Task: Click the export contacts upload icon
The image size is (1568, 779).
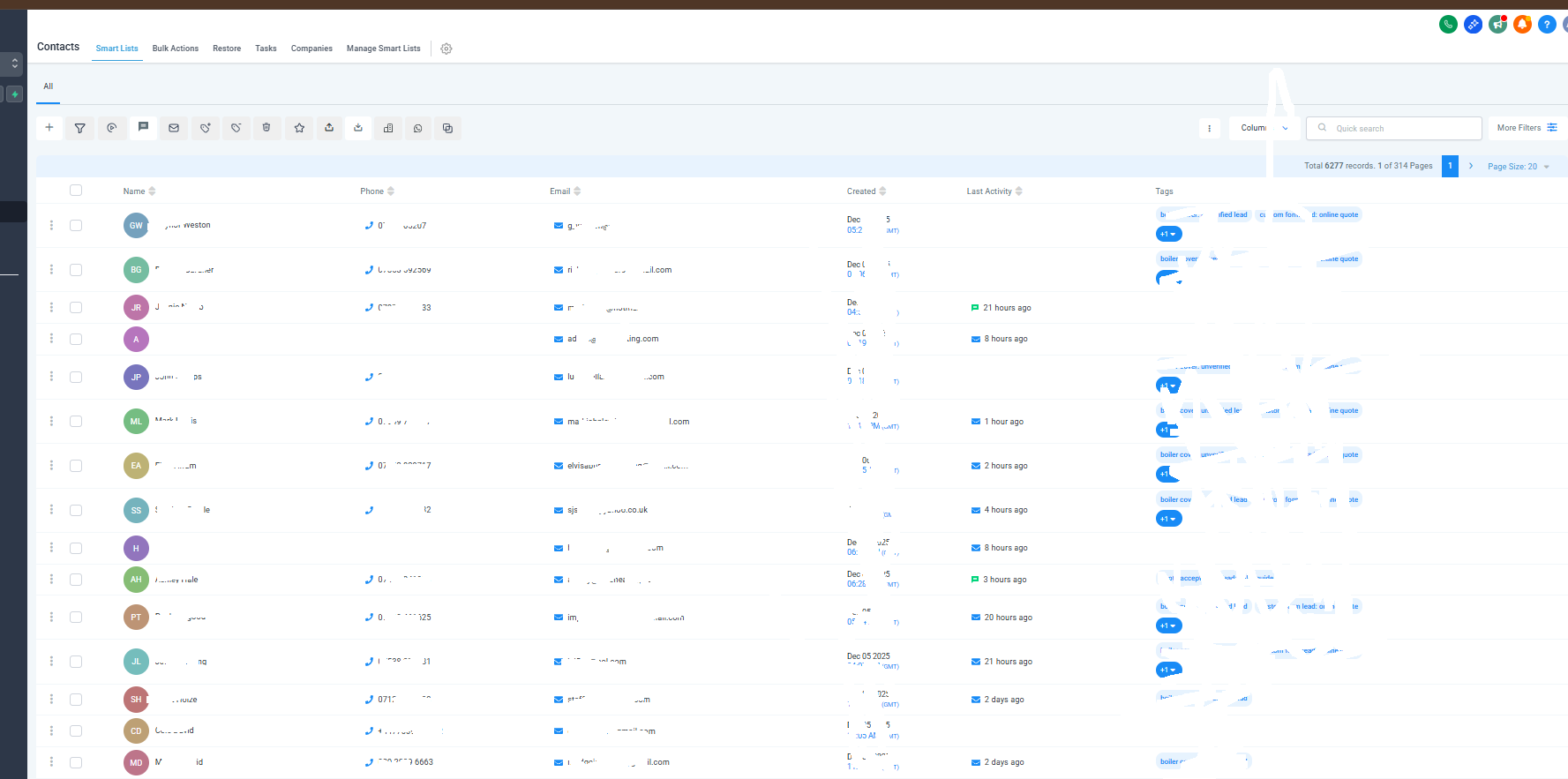Action: coord(329,128)
